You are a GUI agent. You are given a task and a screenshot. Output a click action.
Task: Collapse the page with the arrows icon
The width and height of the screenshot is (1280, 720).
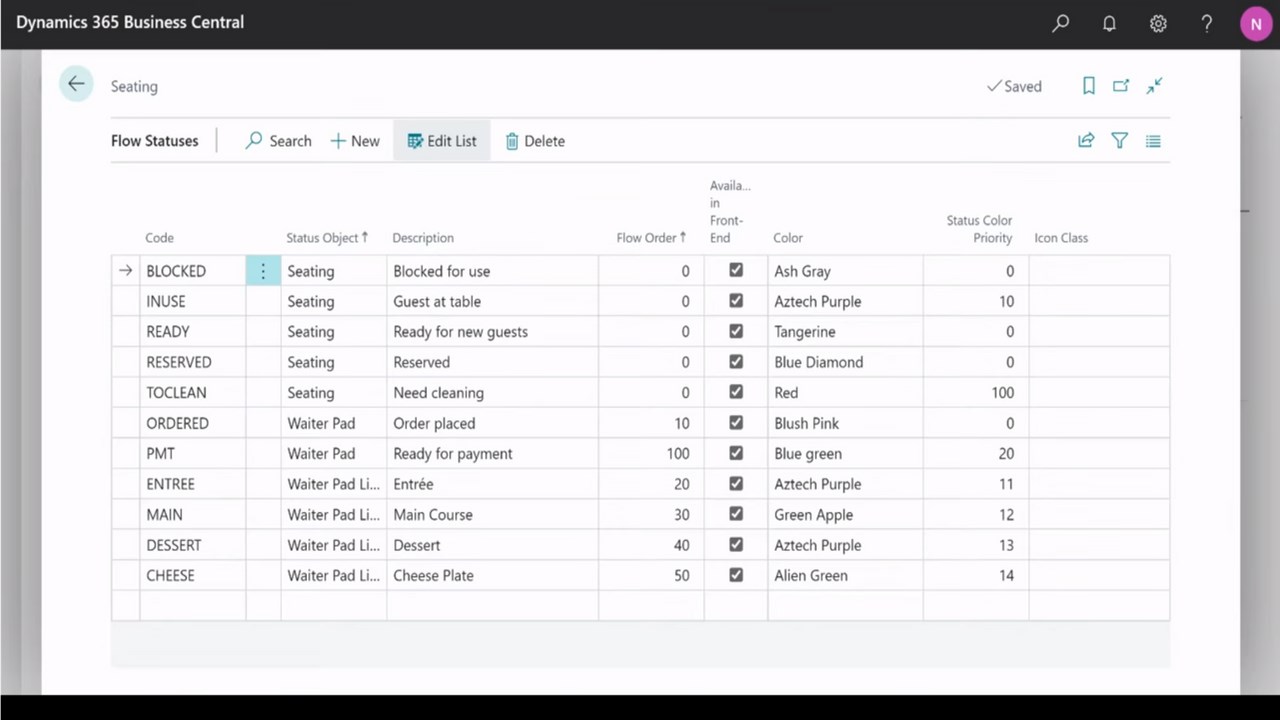pyautogui.click(x=1154, y=86)
